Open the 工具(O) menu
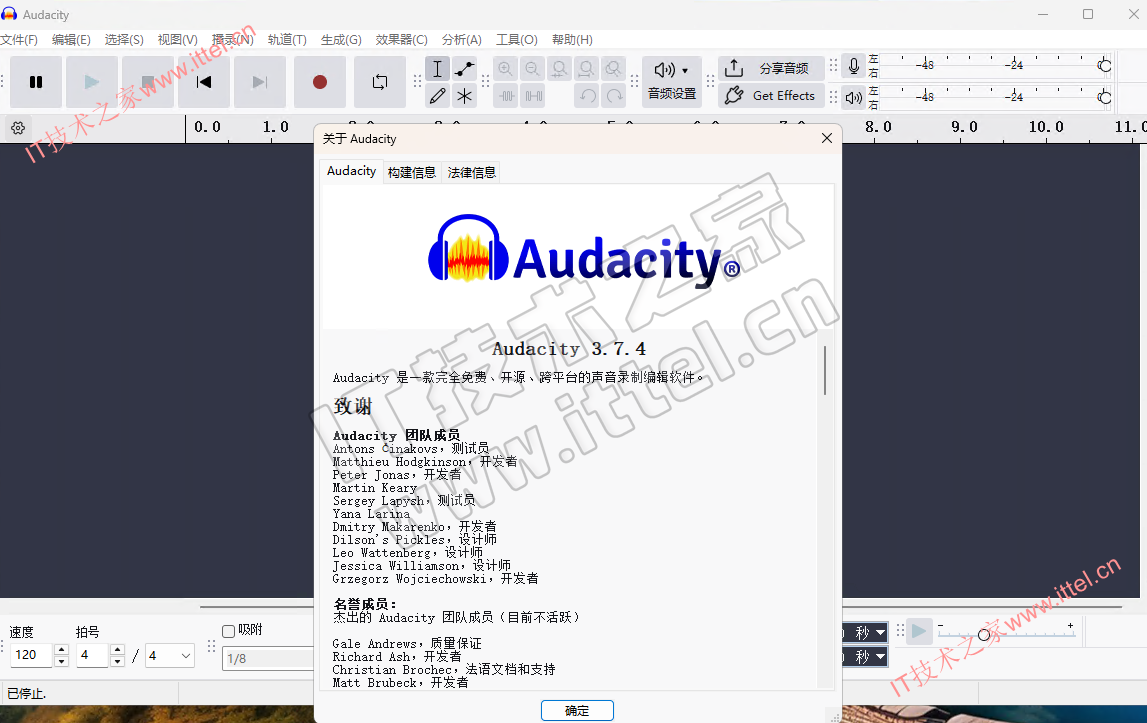Image resolution: width=1147 pixels, height=723 pixels. [x=516, y=40]
